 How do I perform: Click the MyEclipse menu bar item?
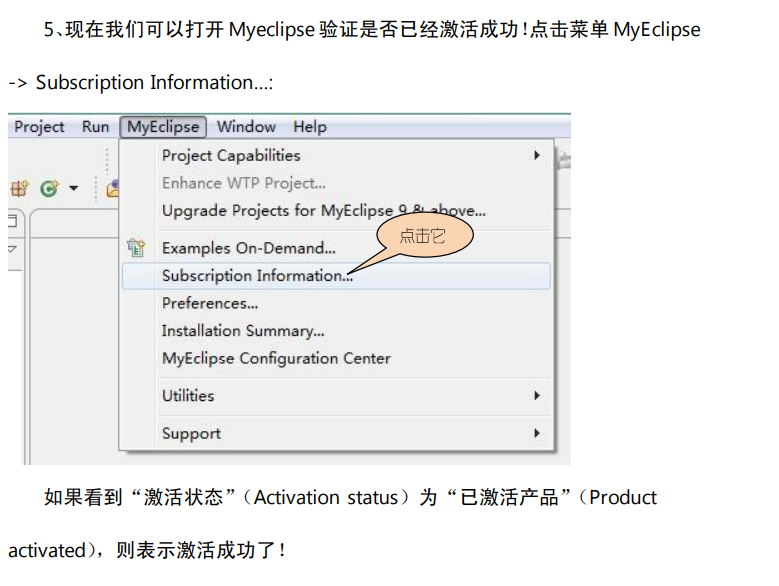point(163,127)
